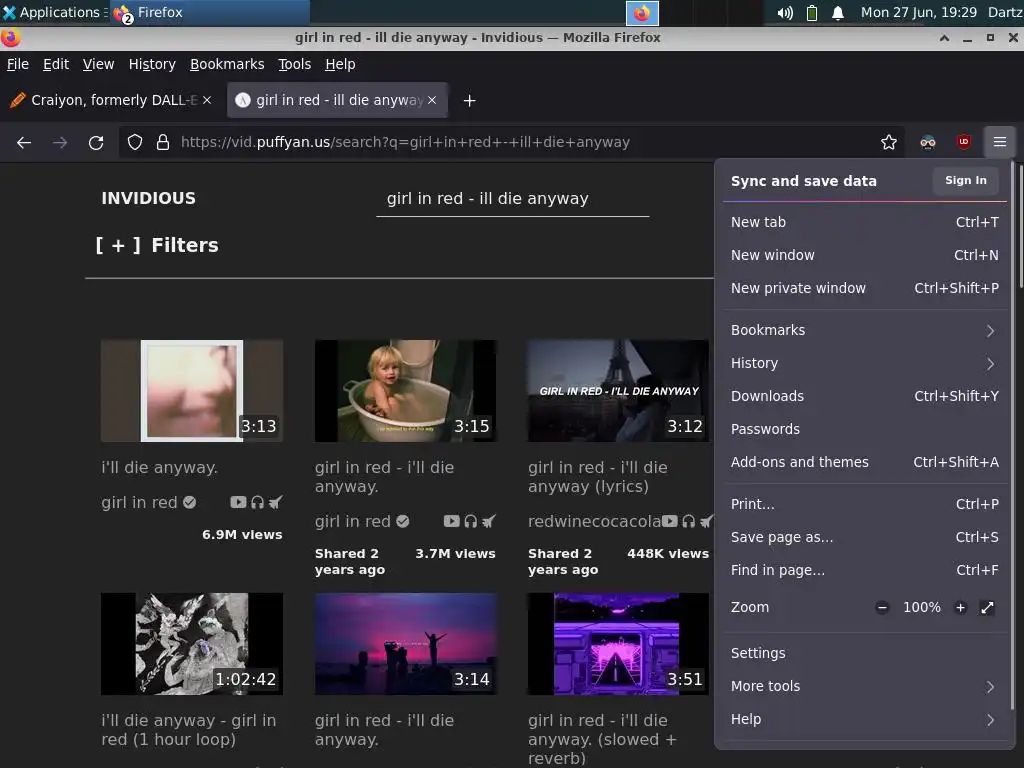Open the Bookmarks menu in menu bar
The image size is (1024, 768).
click(x=227, y=64)
